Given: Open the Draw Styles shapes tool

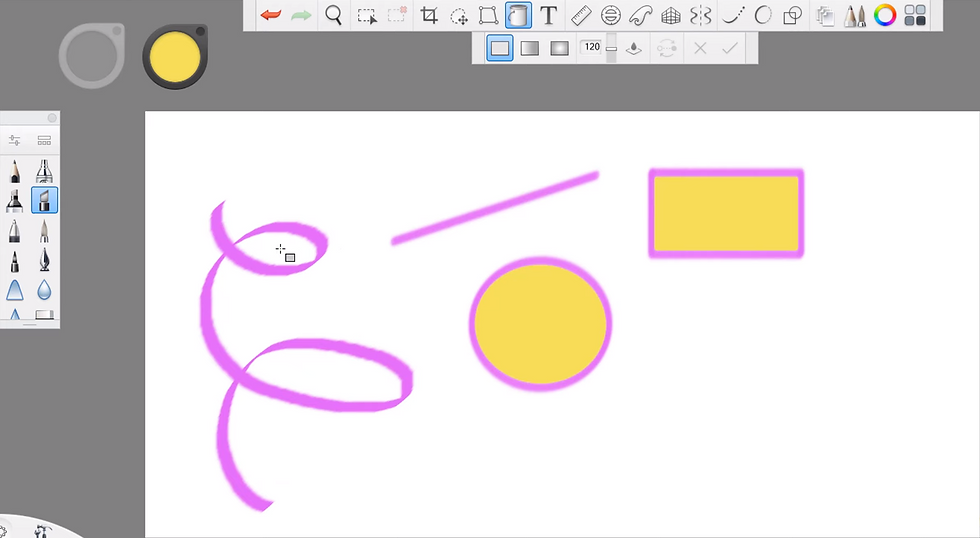Looking at the screenshot, I should [x=792, y=15].
